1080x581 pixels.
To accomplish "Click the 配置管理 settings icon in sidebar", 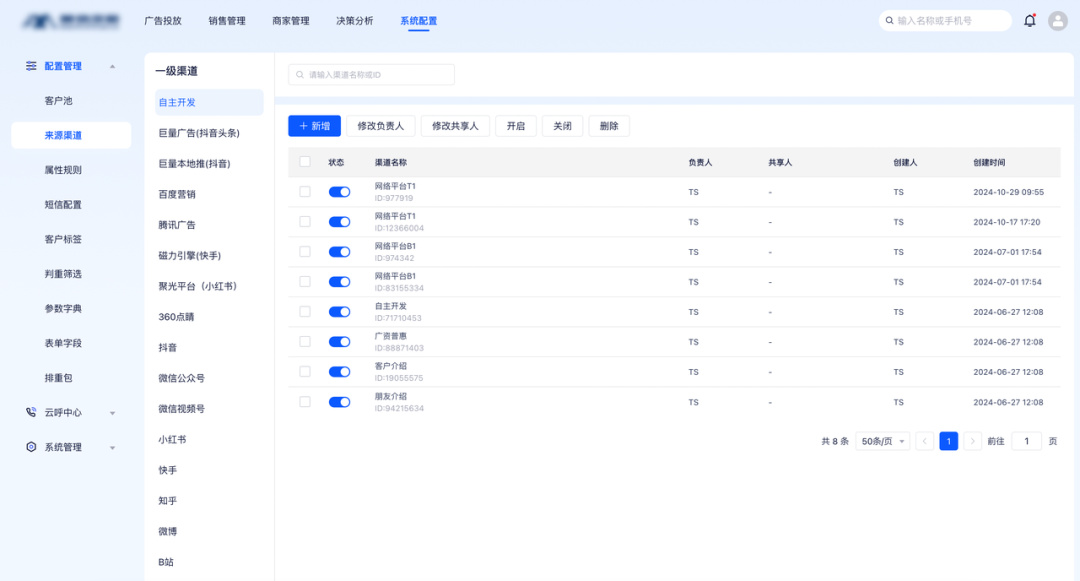I will point(31,66).
